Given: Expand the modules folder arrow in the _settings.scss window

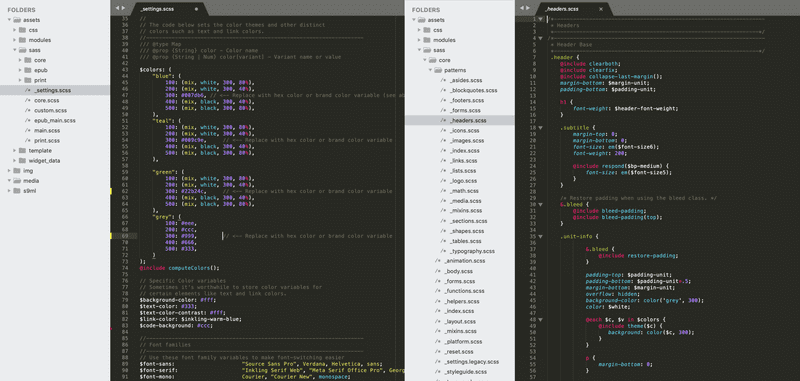Looking at the screenshot, I should click(15, 40).
